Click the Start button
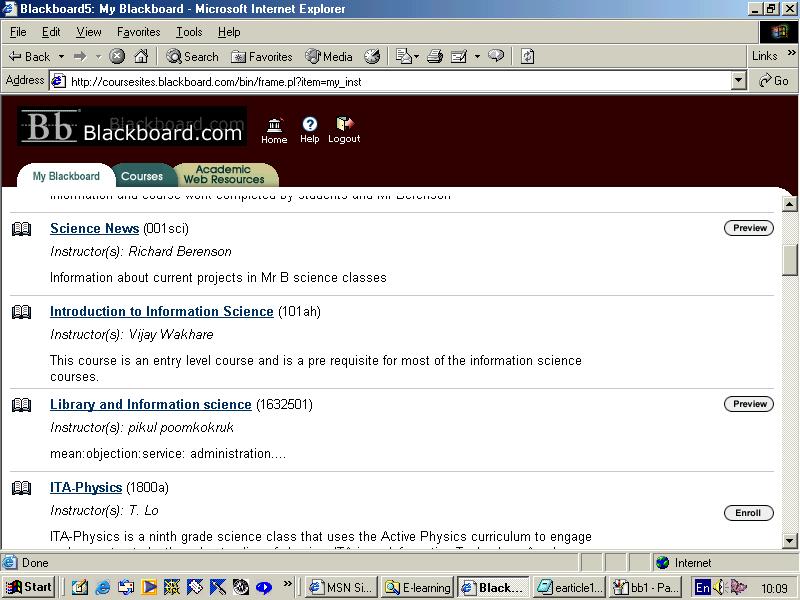Viewport: 800px width, 600px height. (29, 587)
